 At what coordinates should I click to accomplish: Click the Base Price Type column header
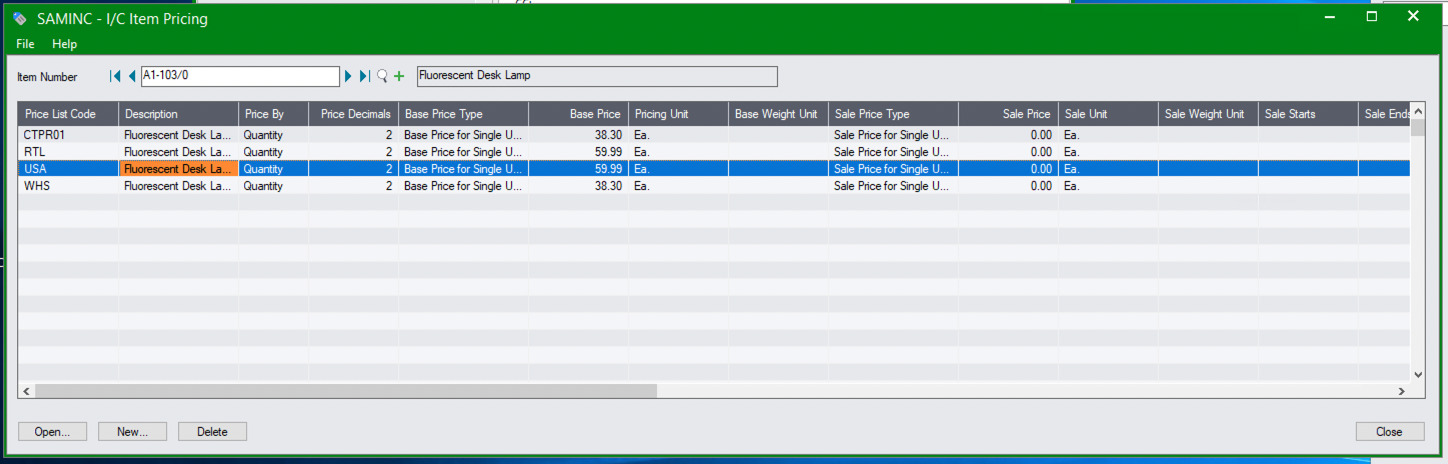click(463, 114)
